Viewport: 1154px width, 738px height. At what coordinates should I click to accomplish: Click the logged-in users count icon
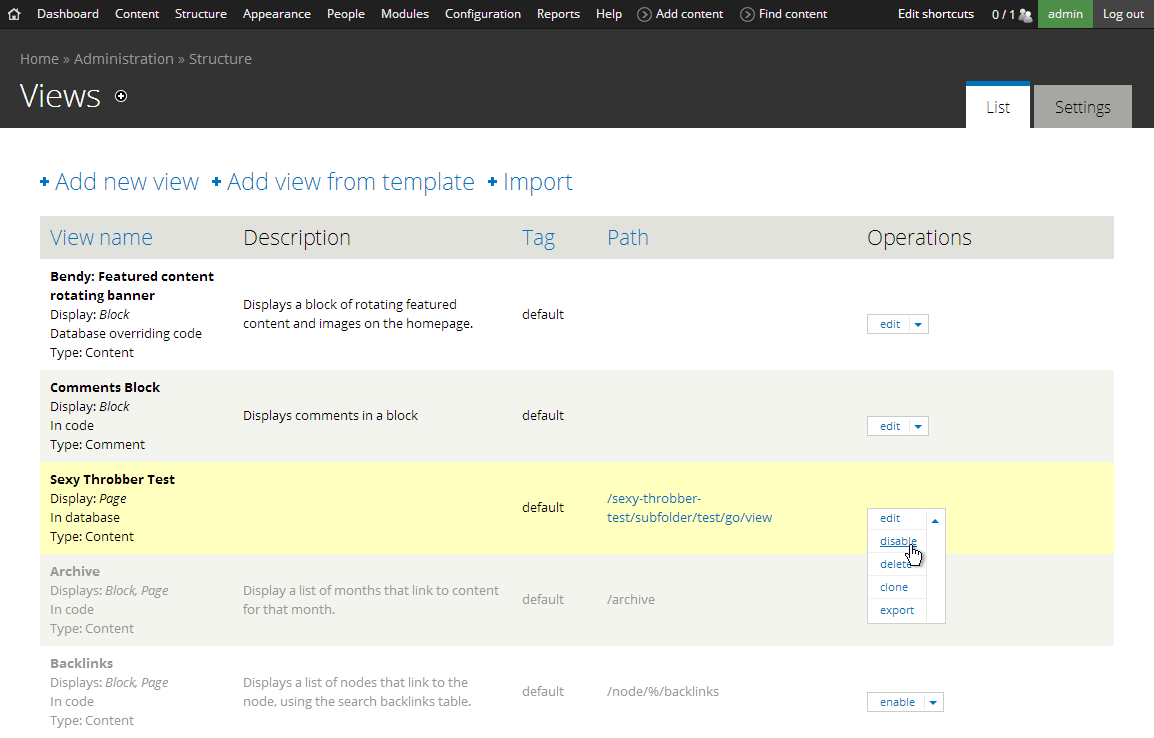(1024, 15)
